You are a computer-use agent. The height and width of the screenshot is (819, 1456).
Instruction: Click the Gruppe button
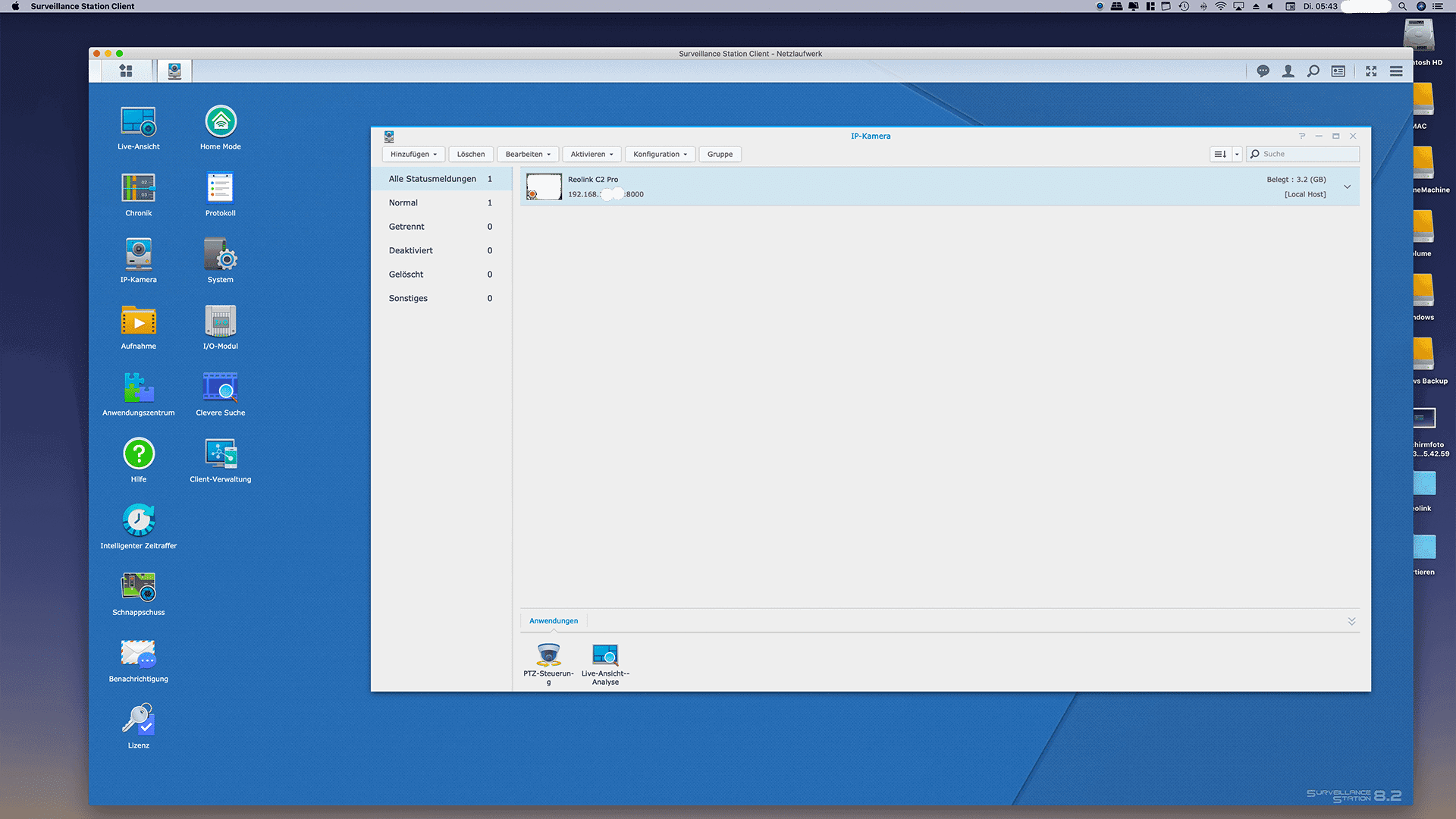pyautogui.click(x=720, y=154)
